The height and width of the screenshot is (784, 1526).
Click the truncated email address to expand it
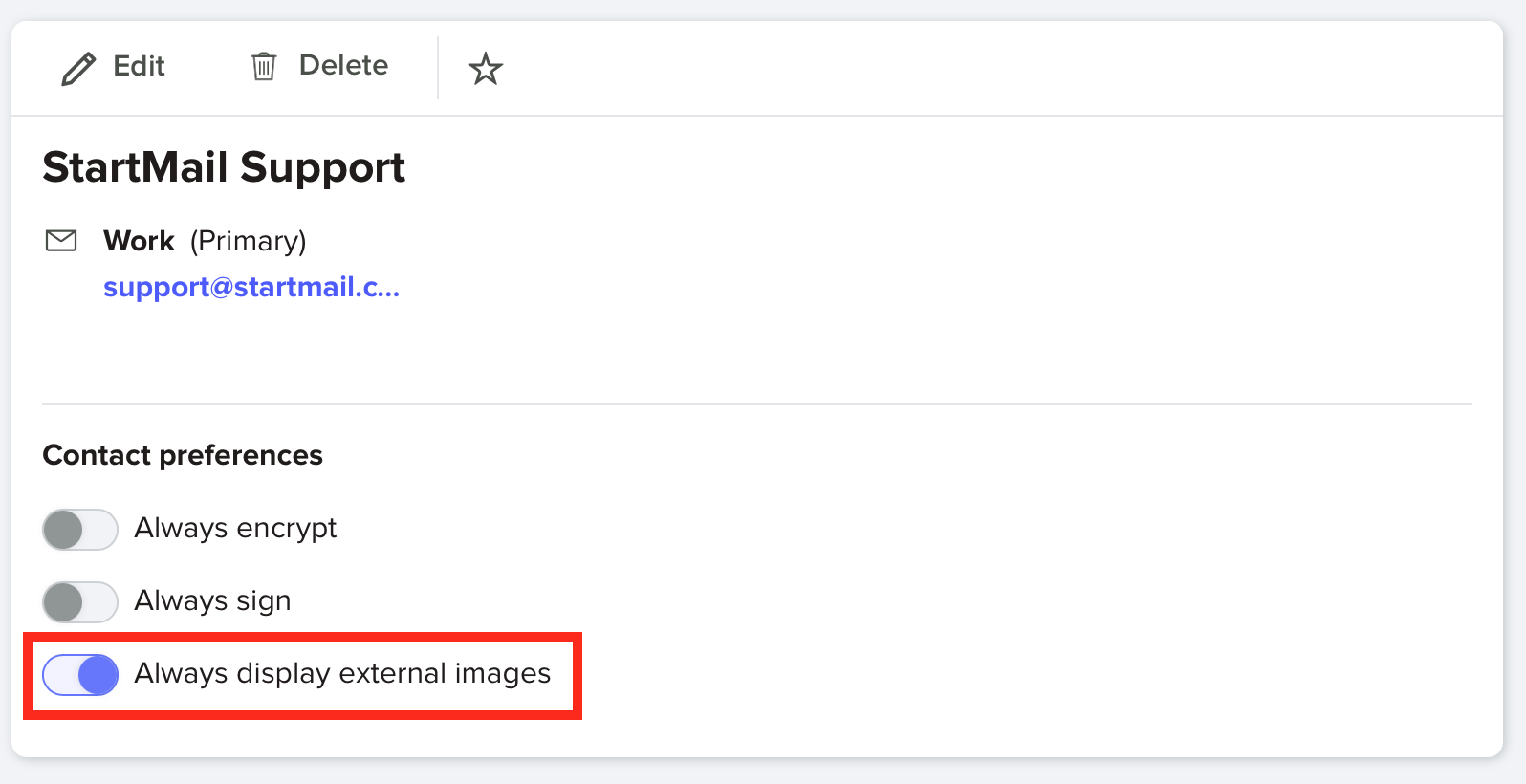click(x=251, y=287)
